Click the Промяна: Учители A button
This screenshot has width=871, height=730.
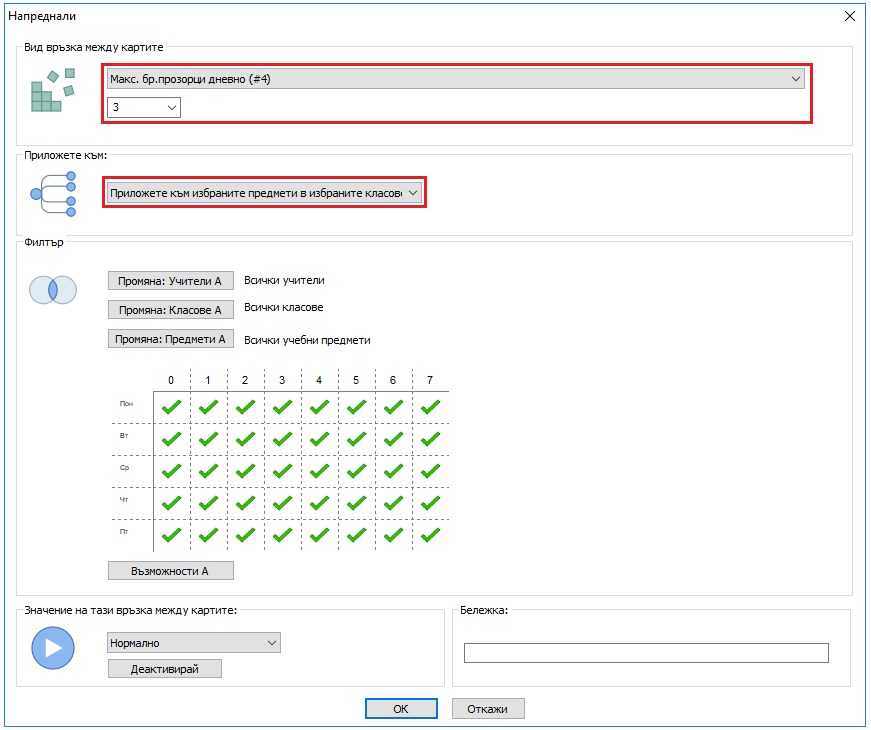(170, 281)
